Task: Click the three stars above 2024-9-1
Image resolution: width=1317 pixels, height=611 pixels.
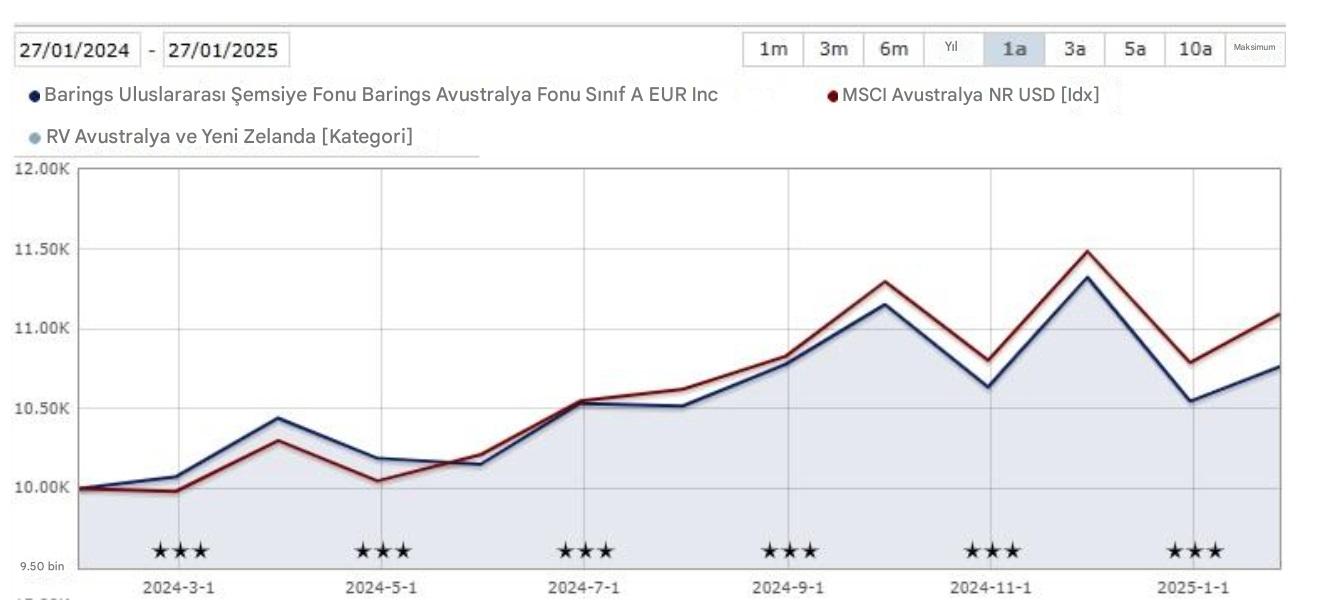Action: point(789,550)
